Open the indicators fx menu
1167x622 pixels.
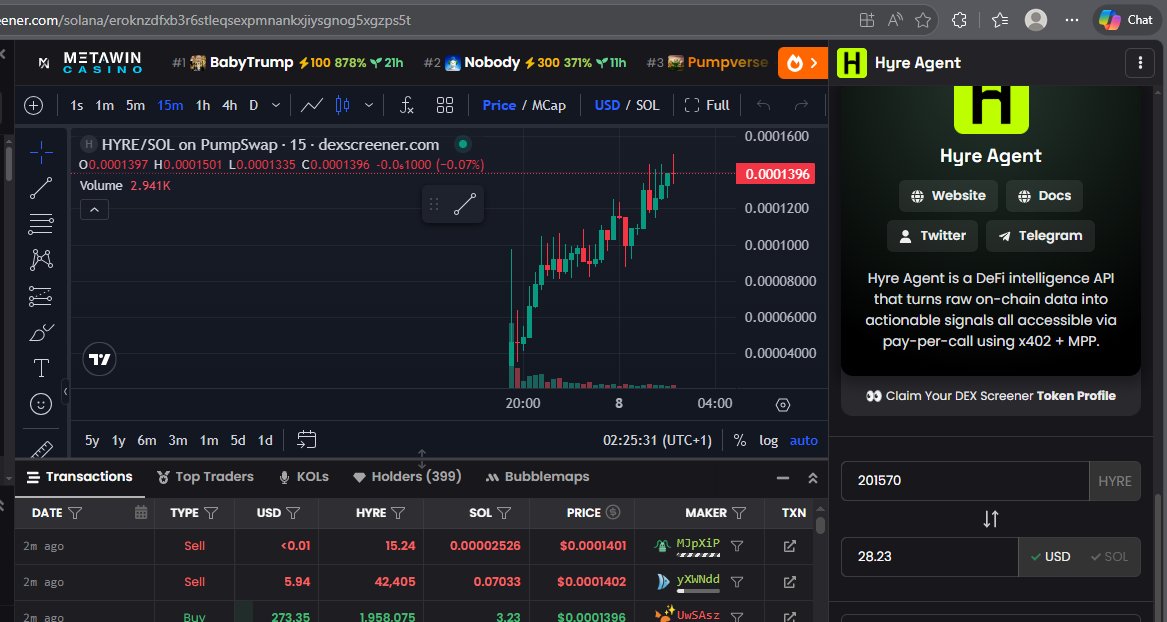[406, 105]
